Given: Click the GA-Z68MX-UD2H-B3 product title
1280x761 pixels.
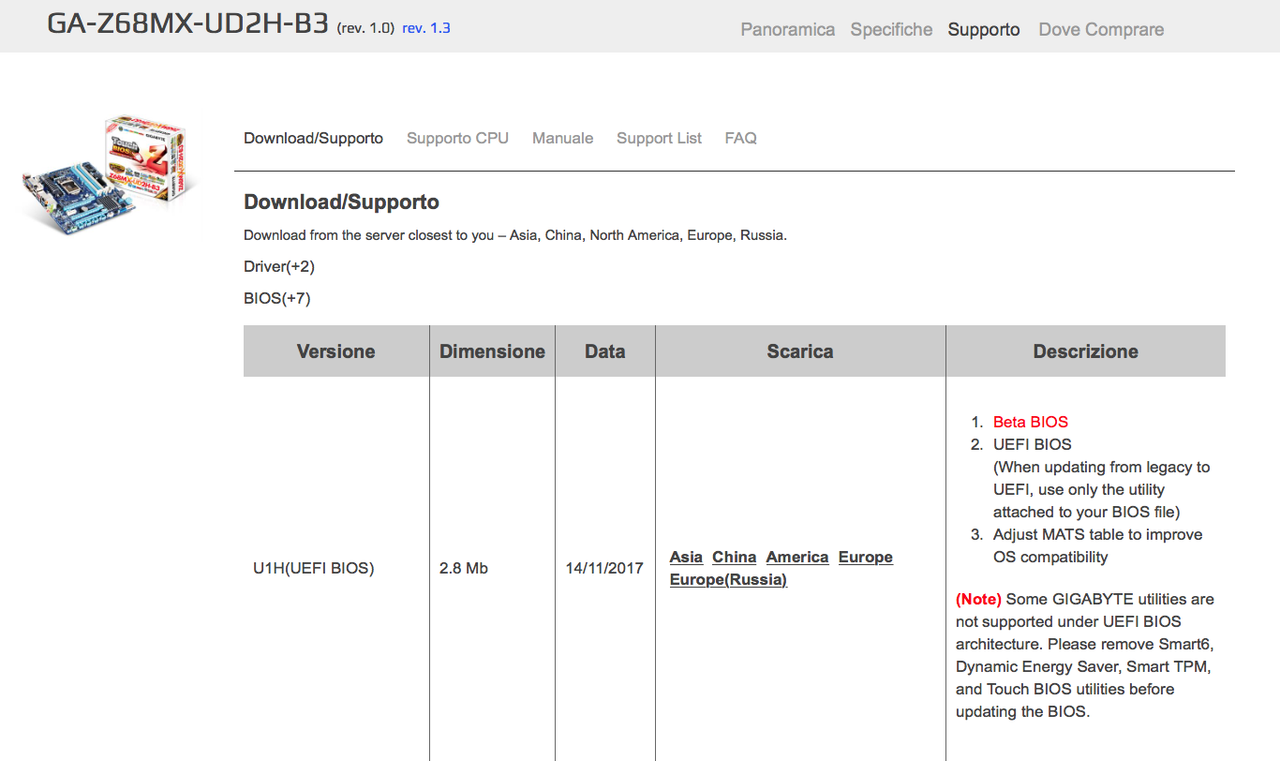Looking at the screenshot, I should click(188, 25).
